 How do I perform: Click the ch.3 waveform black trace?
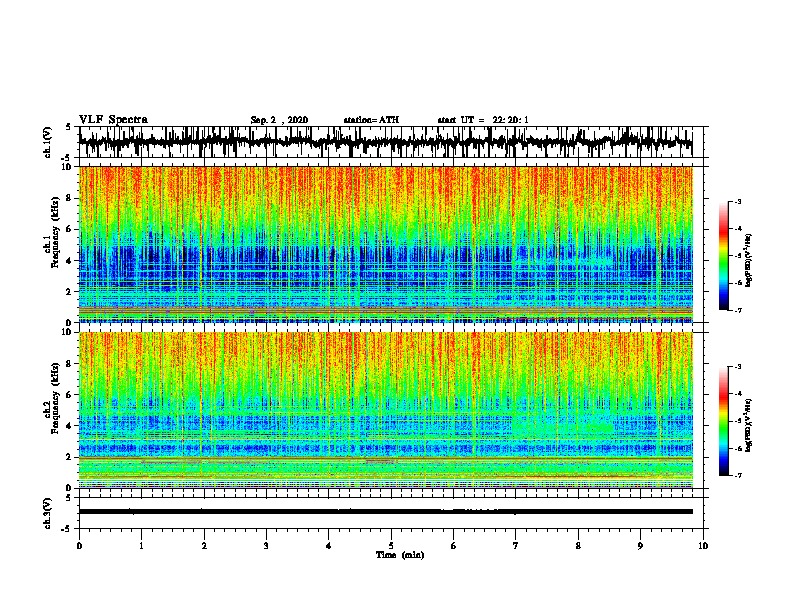coord(386,512)
